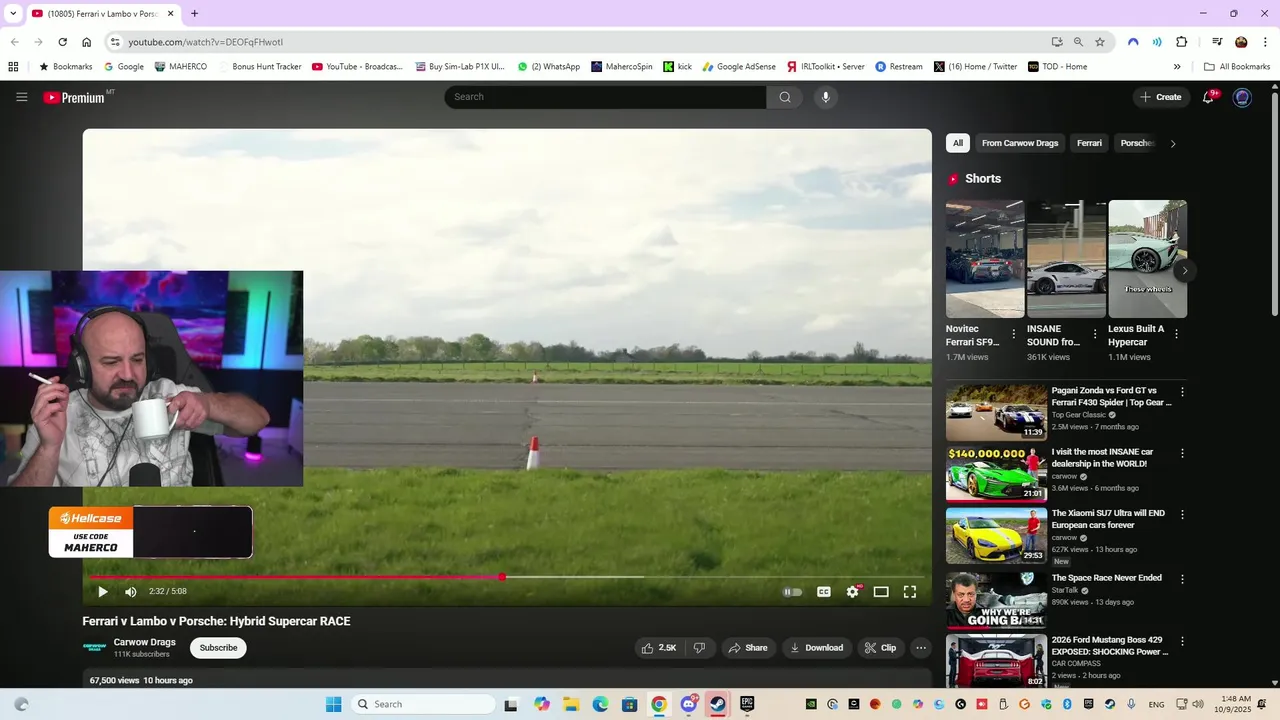Select the Porsche filter chip
This screenshot has width=1280, height=720.
click(1136, 143)
